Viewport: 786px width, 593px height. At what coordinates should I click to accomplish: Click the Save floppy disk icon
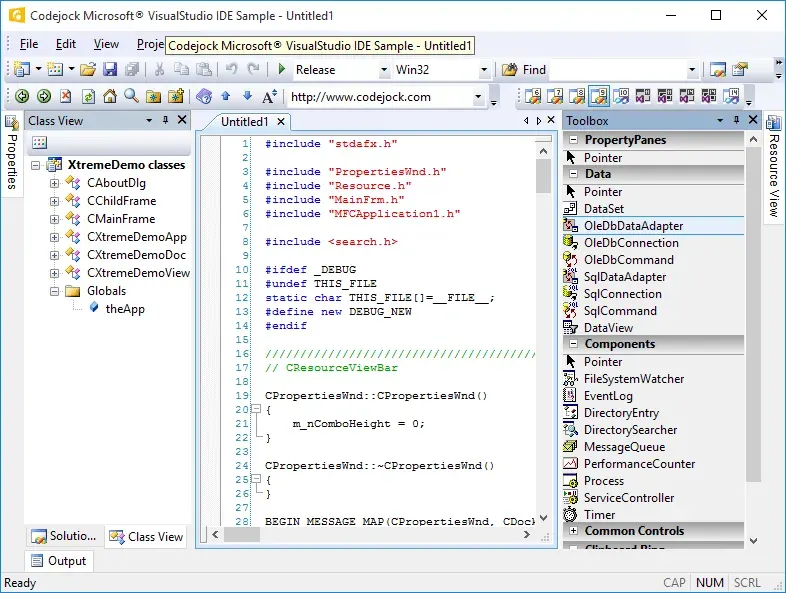[x=110, y=69]
